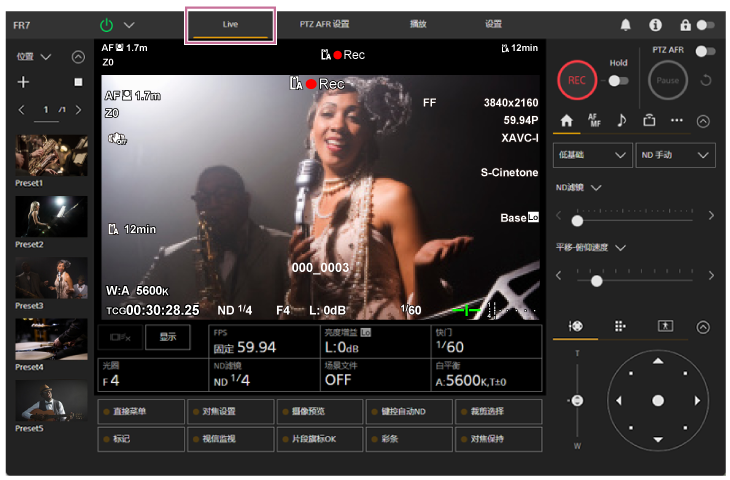730x480 pixels.
Task: Open the 低基础 dropdown
Action: point(592,155)
